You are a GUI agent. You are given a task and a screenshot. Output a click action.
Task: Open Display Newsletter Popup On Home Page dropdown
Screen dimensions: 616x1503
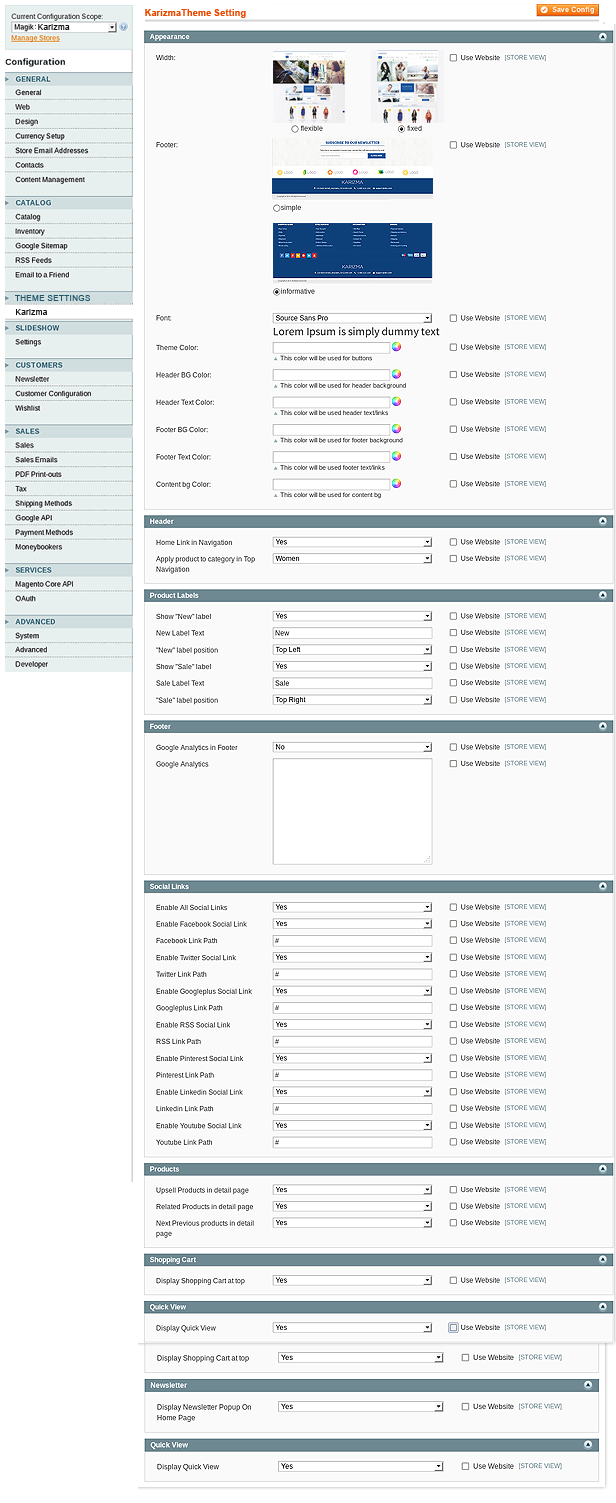tap(360, 1406)
